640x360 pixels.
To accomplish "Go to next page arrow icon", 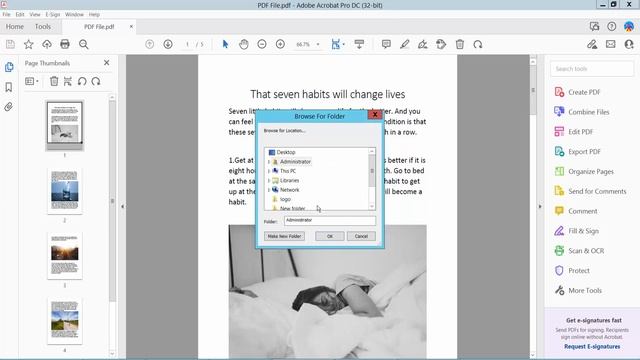I will 168,44.
